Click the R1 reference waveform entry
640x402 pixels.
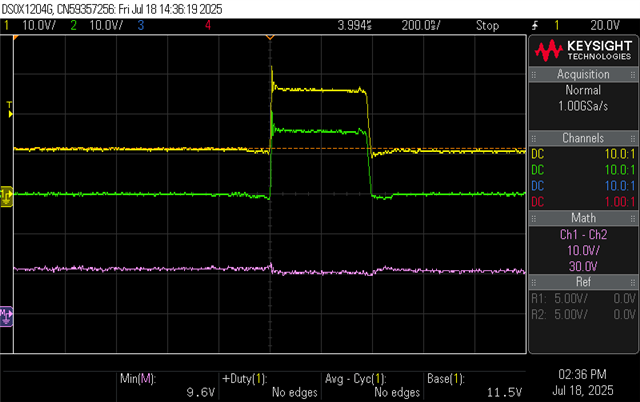pyautogui.click(x=583, y=298)
